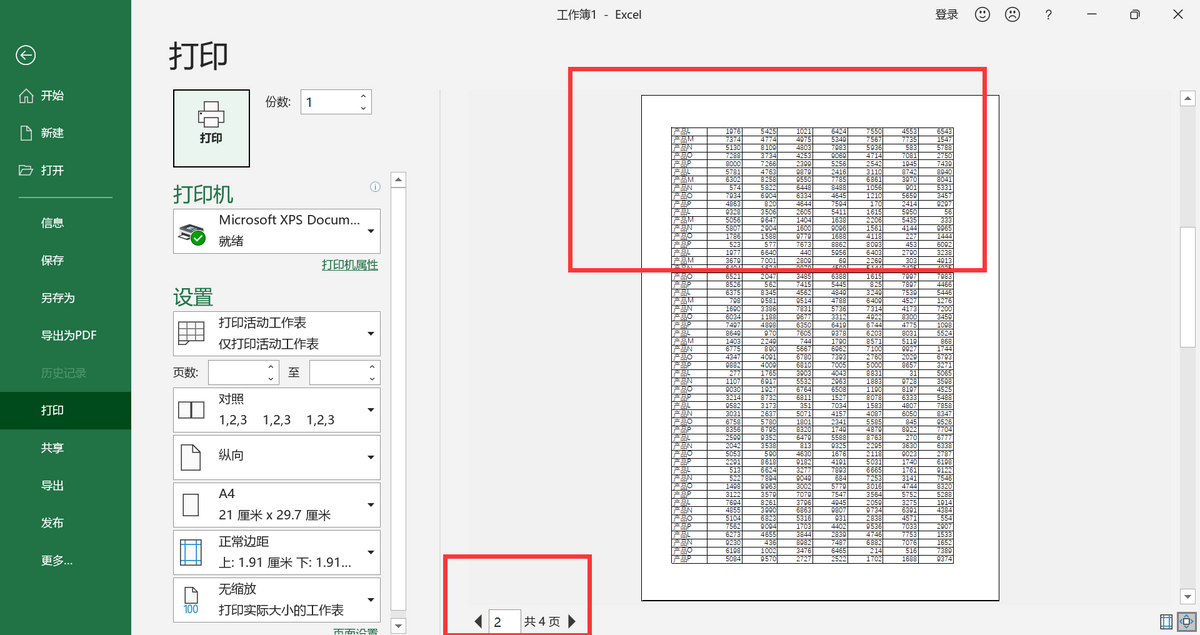Screen dimensions: 1200x635
Task: Click settings panel scroll down arrow
Action: 398,626
